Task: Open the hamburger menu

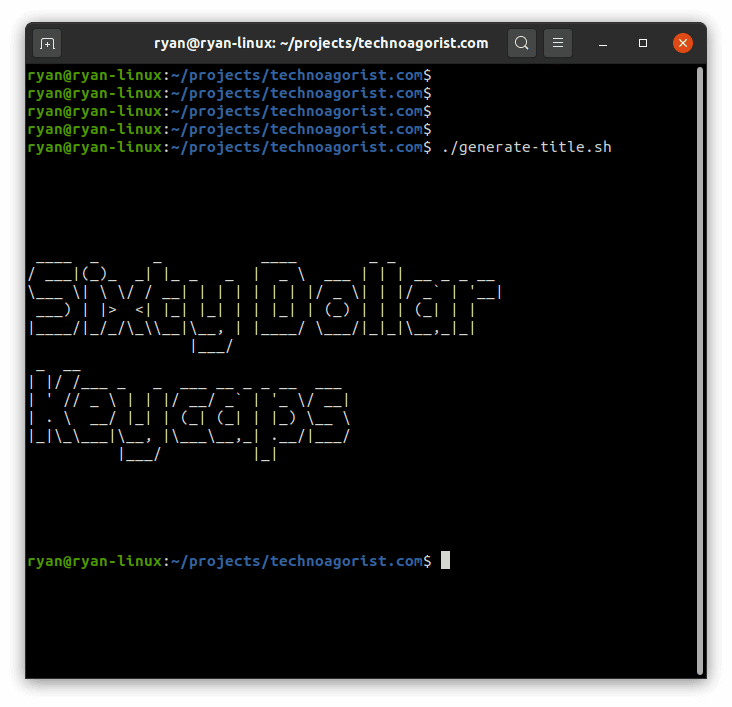Action: pyautogui.click(x=559, y=43)
